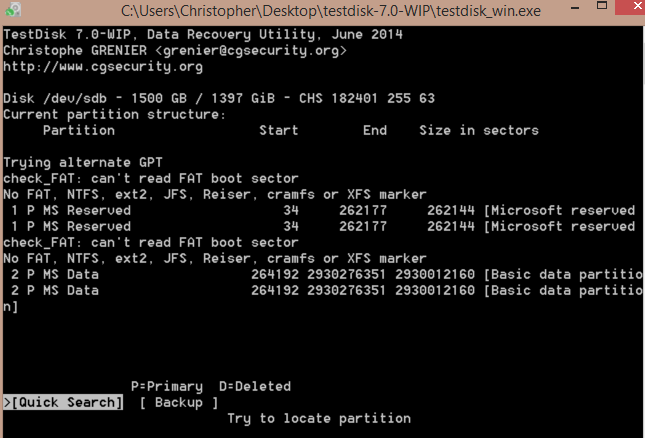Choose the Backup option
645x438 pixels.
coord(179,402)
